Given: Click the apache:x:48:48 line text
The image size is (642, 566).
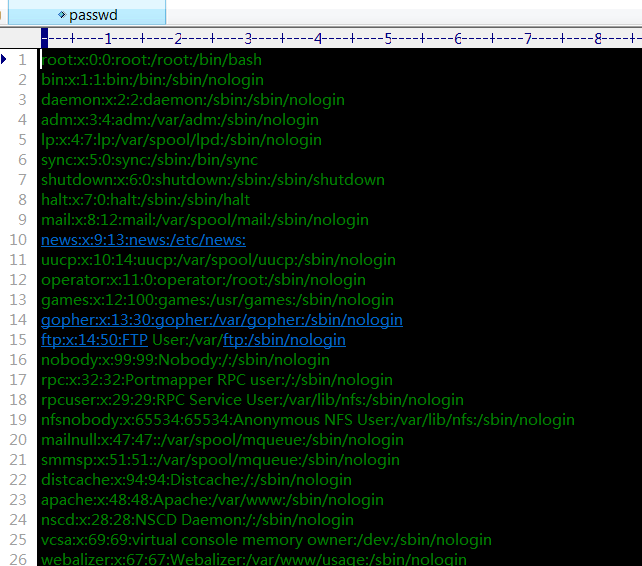Looking at the screenshot, I should click(x=212, y=500).
